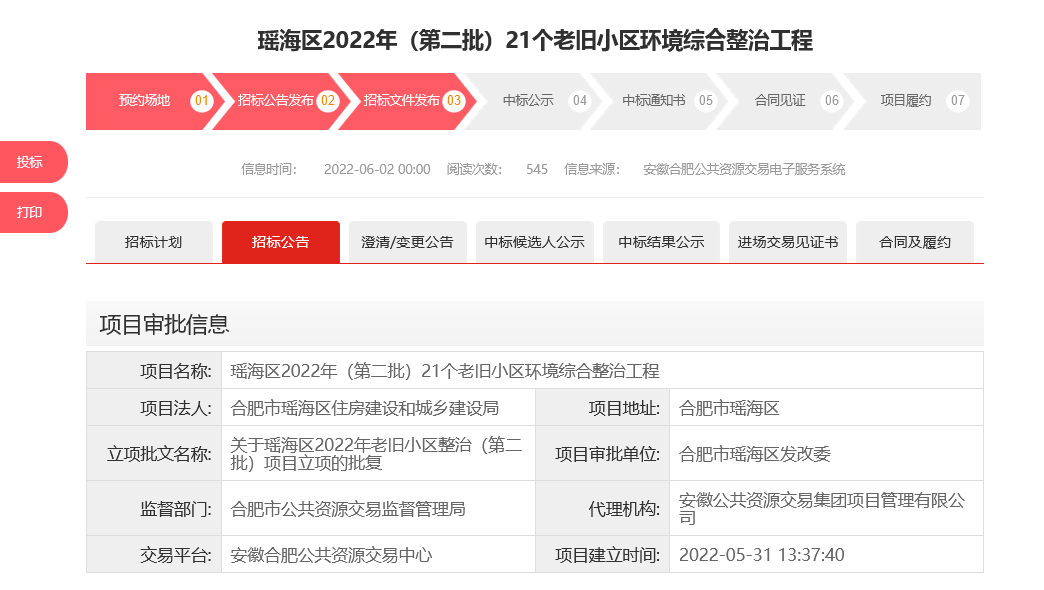Select the 预约场地 step 01

150,101
